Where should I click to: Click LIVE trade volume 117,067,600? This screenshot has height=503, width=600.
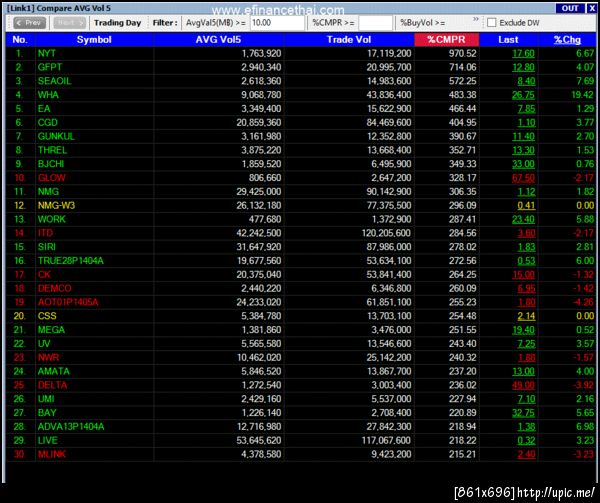[386, 440]
